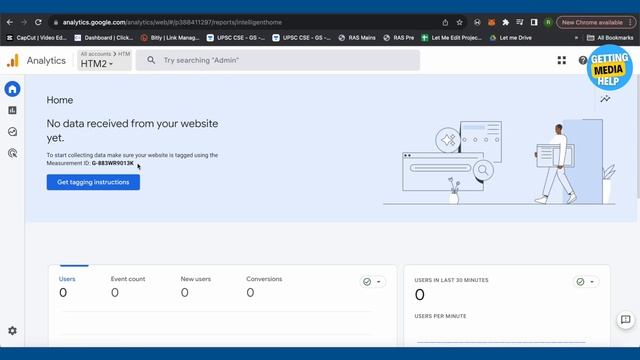Open the Bitly Link Manager bookmark
The image size is (640, 360).
pyautogui.click(x=170, y=38)
